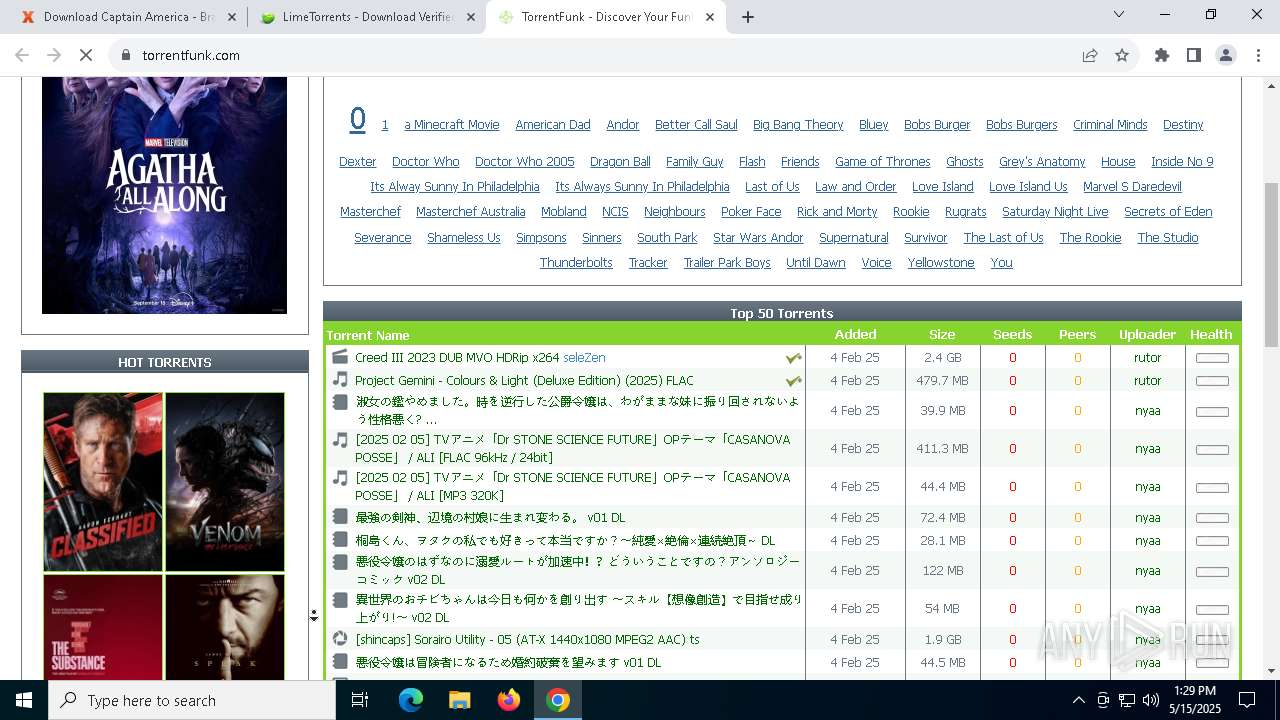Open Creed III 2023 torrent link
Screen dimensions: 1280x720
(x=457, y=357)
